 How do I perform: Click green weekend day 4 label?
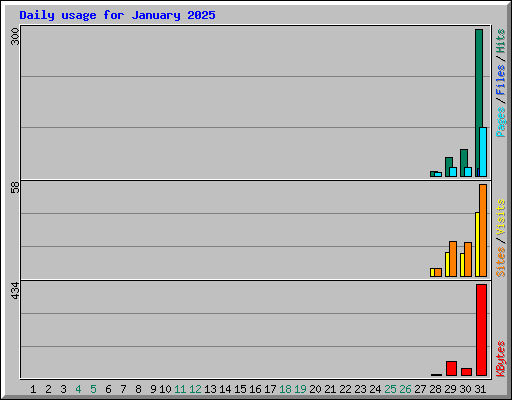point(78,389)
